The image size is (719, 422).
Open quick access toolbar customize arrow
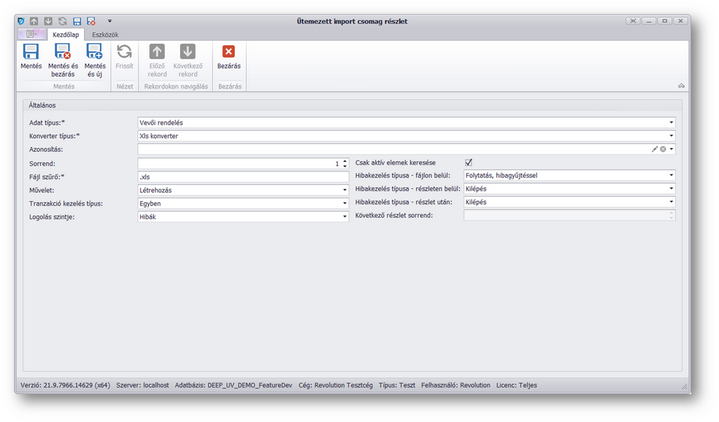pos(109,21)
